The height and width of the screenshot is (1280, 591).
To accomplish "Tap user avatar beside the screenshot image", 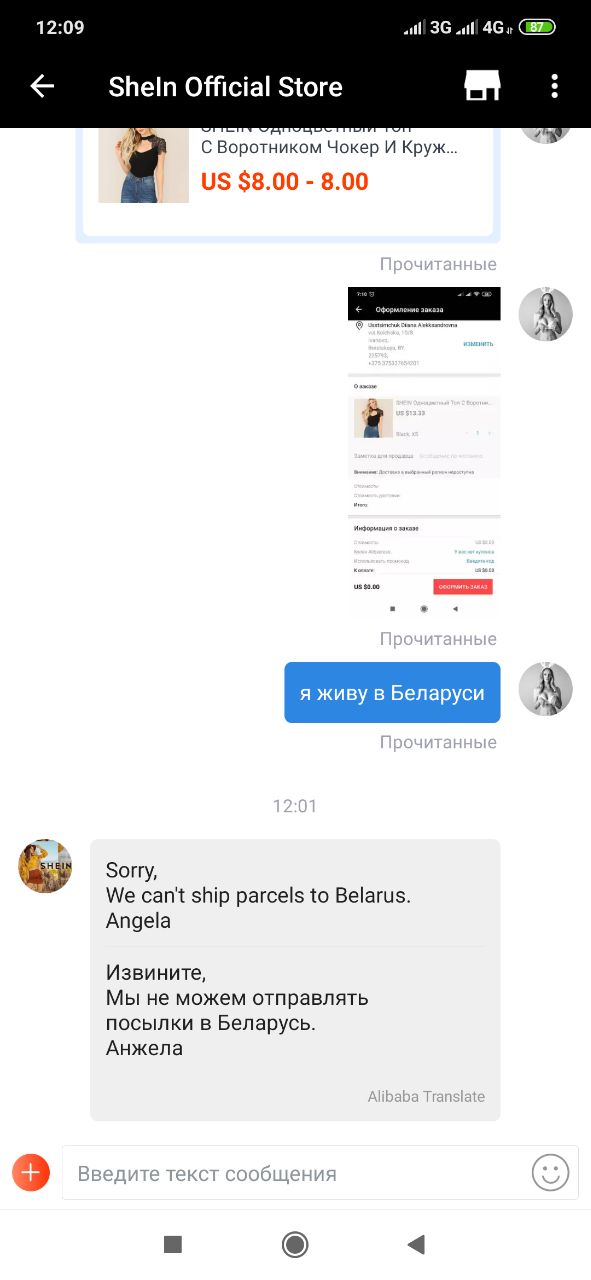I will [x=546, y=314].
